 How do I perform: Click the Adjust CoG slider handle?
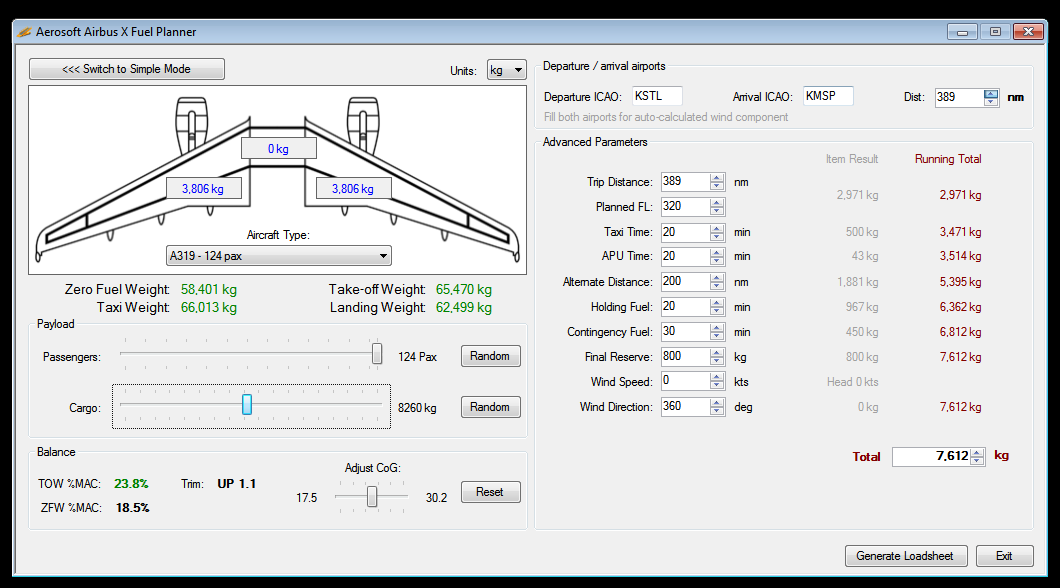[372, 496]
